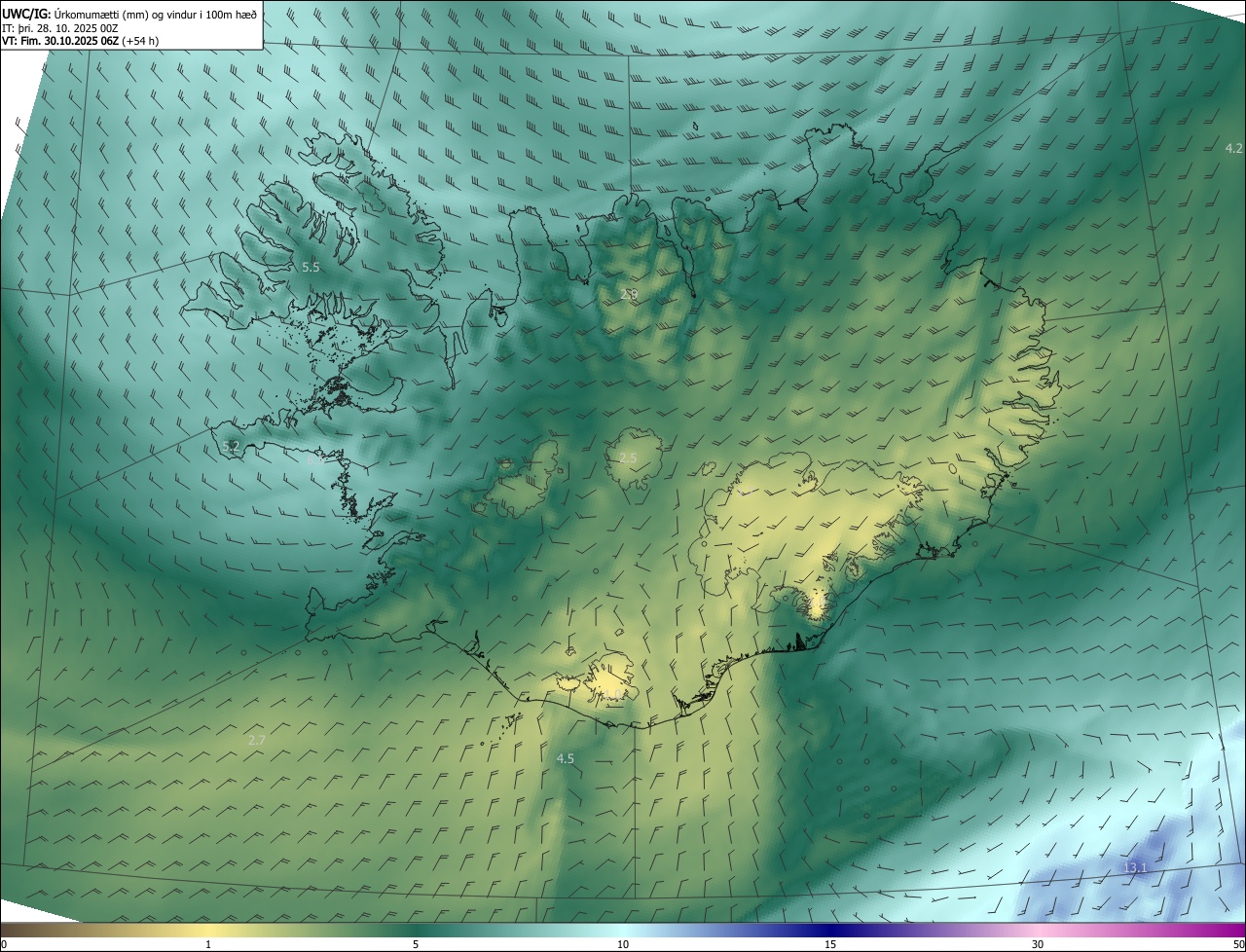1246x952 pixels.
Task: Click the 4.5 value label south of the coast
Action: click(x=566, y=758)
